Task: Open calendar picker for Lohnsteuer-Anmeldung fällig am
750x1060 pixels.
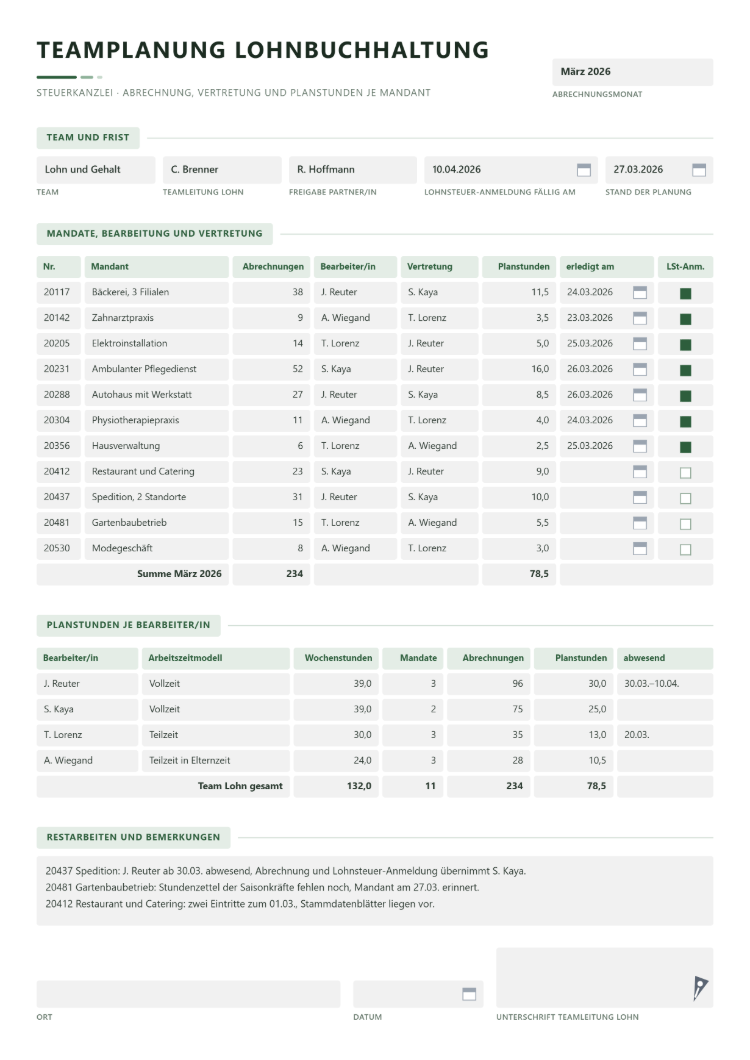Action: tap(584, 170)
